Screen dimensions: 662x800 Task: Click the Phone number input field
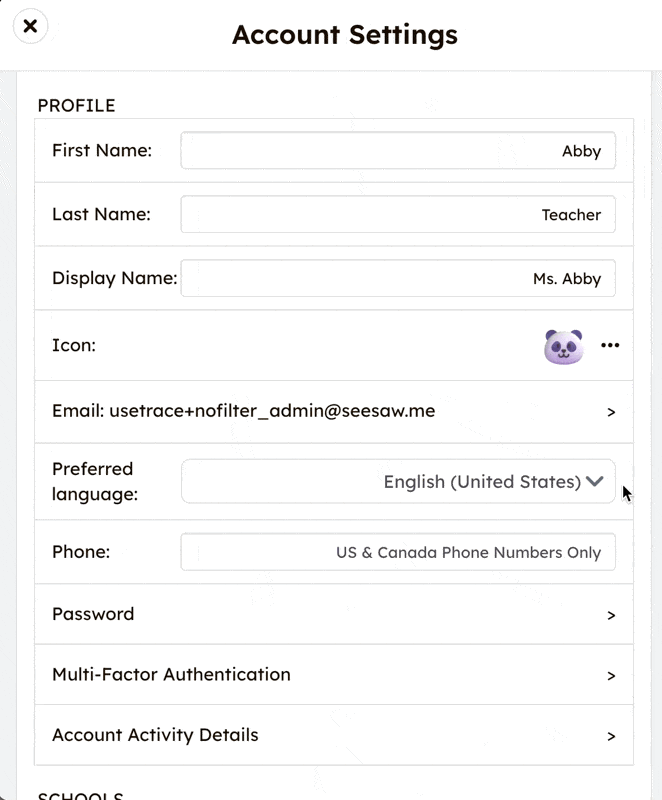pos(398,552)
